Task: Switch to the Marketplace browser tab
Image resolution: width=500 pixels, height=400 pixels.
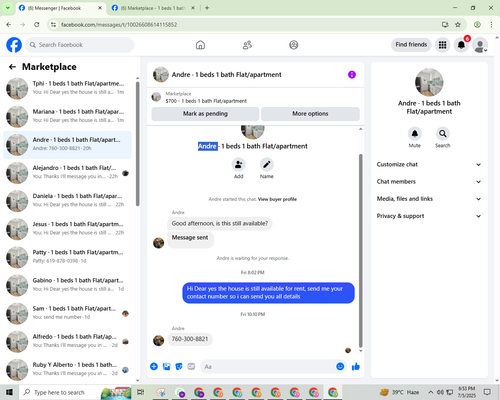Action: coord(153,8)
